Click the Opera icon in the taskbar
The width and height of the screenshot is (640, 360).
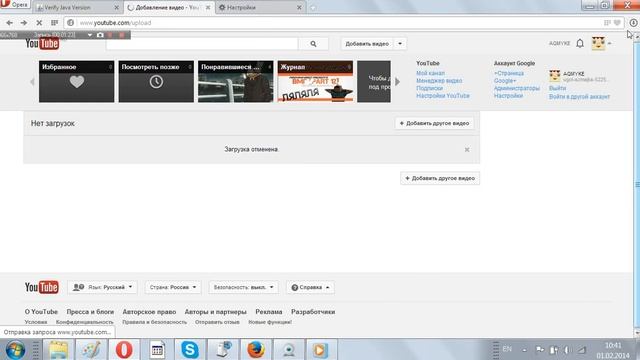tap(124, 350)
